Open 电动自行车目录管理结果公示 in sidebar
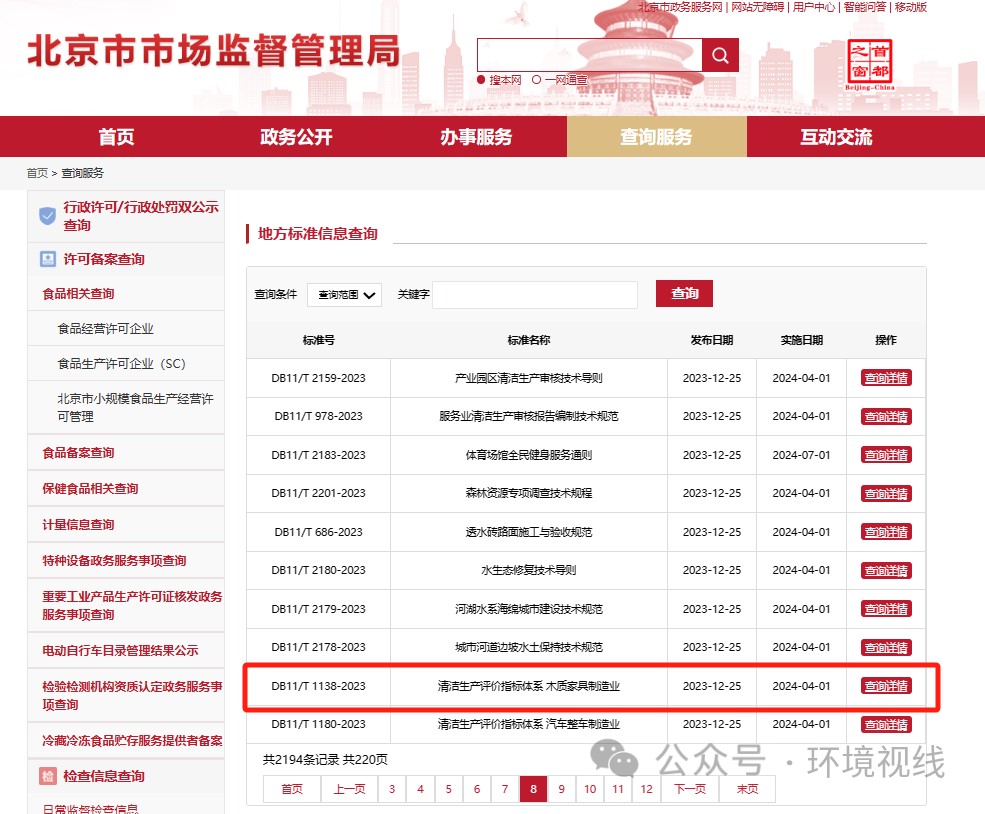 [120, 651]
